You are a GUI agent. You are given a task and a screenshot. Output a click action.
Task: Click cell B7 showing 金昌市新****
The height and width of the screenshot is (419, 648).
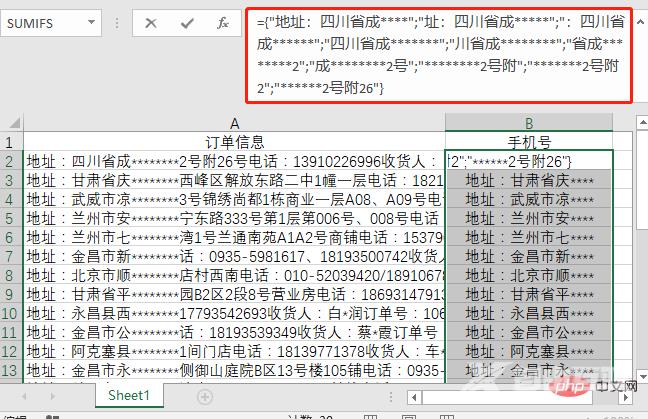point(529,256)
